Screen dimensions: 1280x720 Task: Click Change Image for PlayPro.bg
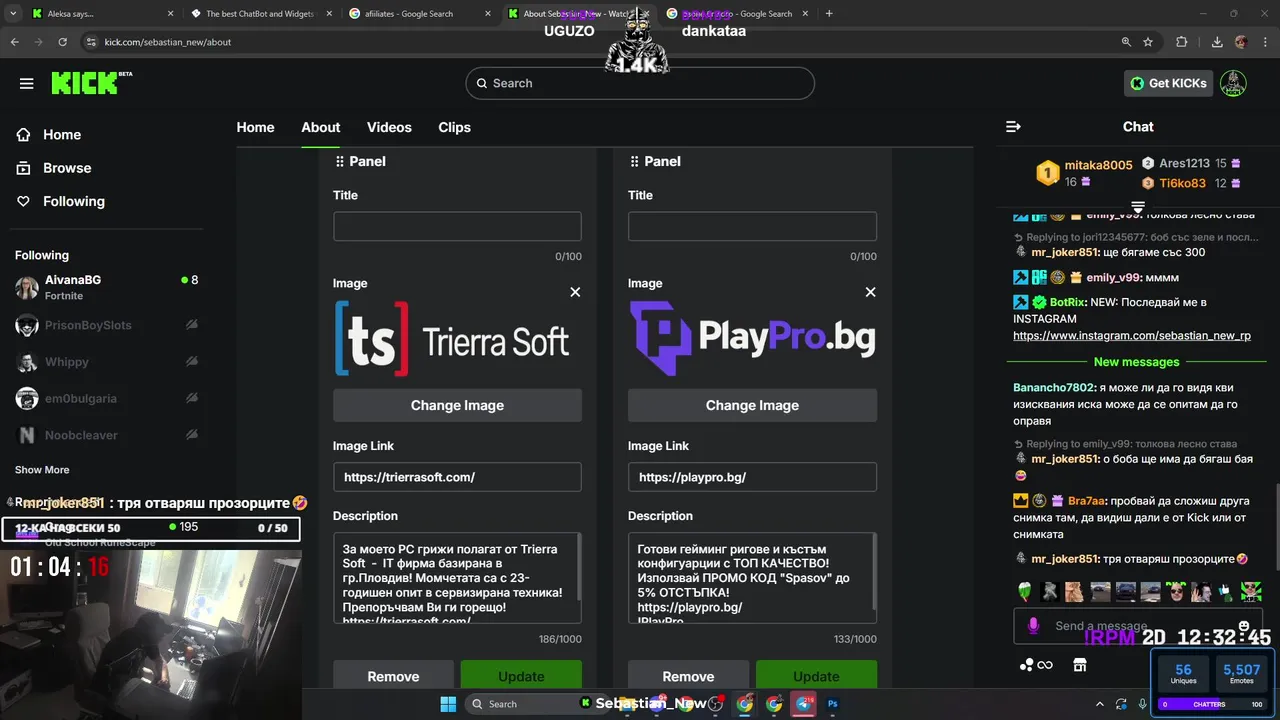752,405
